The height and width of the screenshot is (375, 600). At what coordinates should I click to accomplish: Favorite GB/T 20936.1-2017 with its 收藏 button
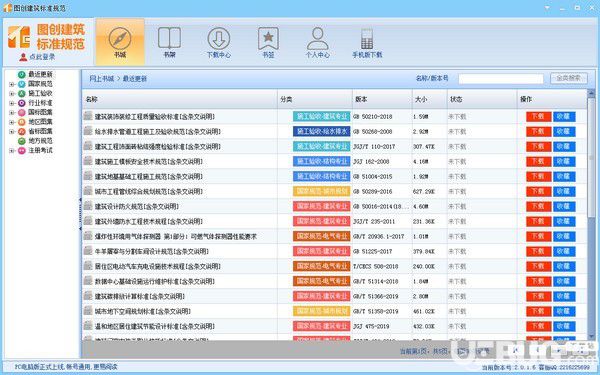pyautogui.click(x=564, y=236)
